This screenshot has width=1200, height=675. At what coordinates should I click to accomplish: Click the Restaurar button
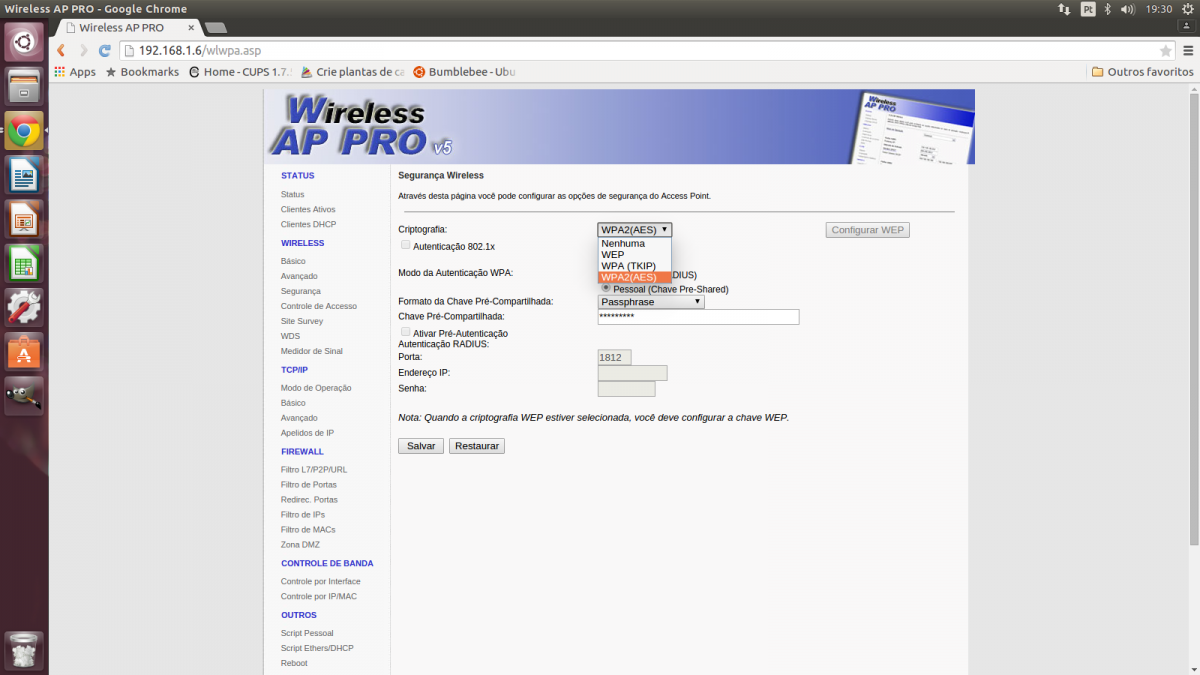pyautogui.click(x=477, y=446)
